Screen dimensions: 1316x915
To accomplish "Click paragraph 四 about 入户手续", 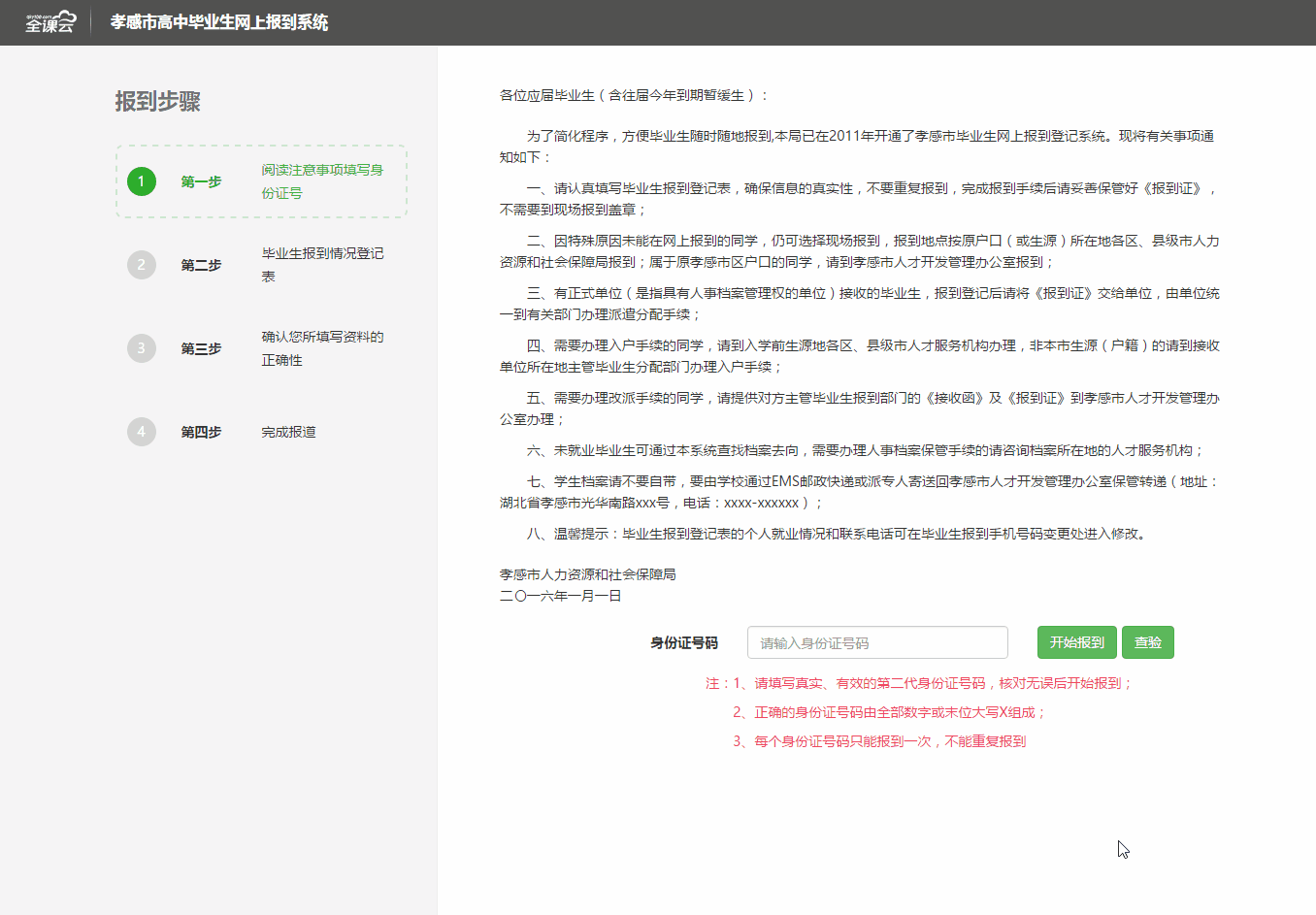I will click(x=860, y=356).
